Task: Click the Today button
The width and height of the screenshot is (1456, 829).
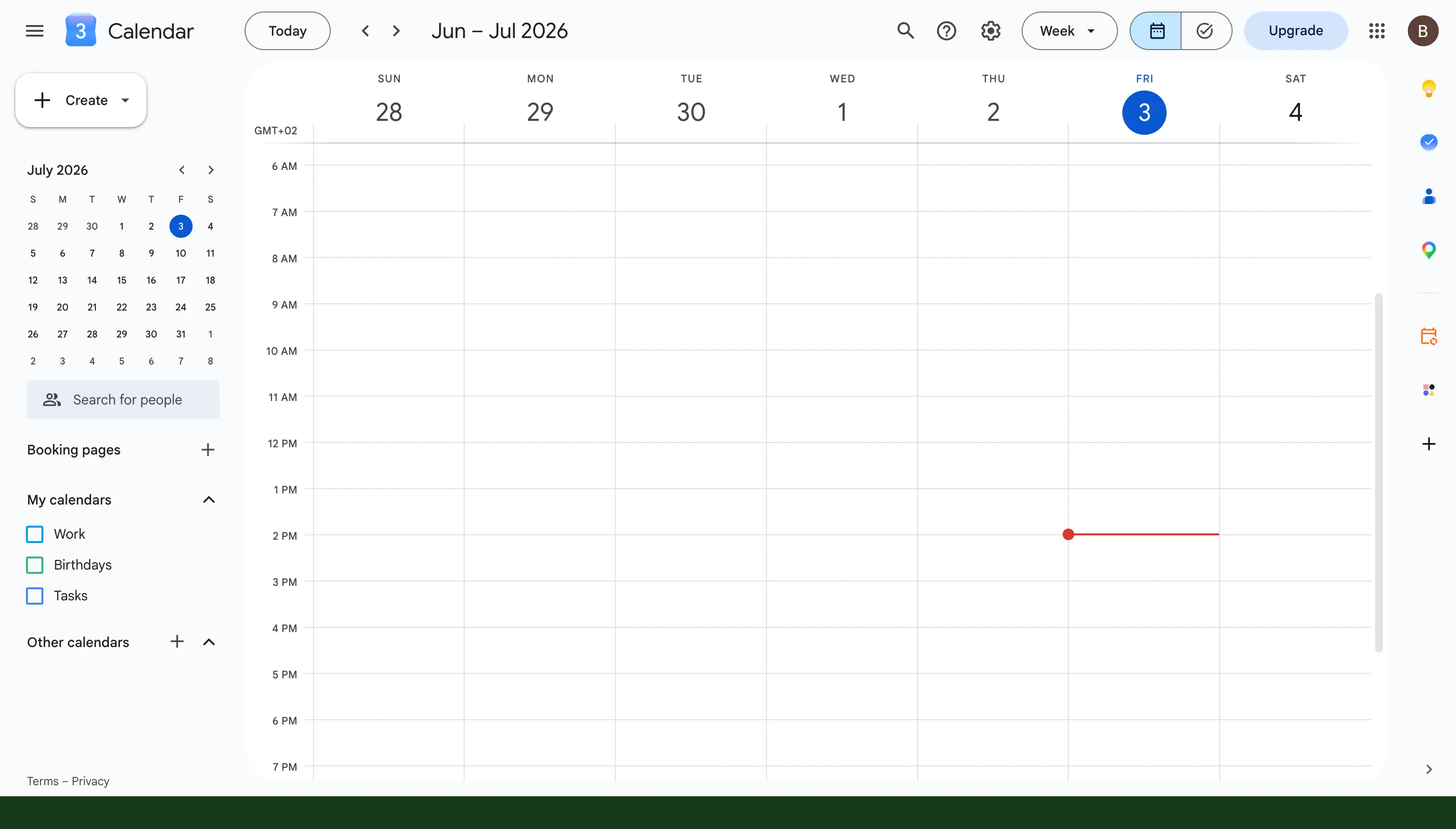Action: click(287, 31)
